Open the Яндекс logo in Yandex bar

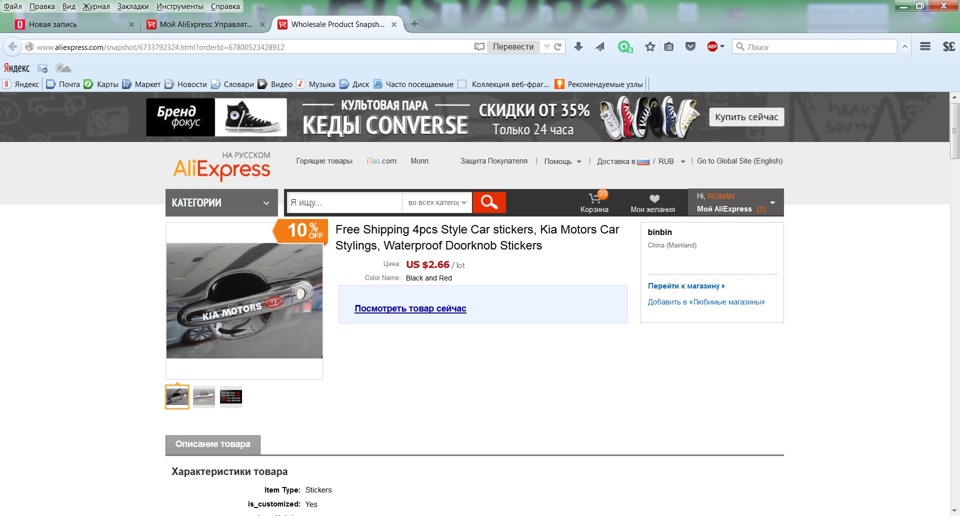click(x=17, y=68)
